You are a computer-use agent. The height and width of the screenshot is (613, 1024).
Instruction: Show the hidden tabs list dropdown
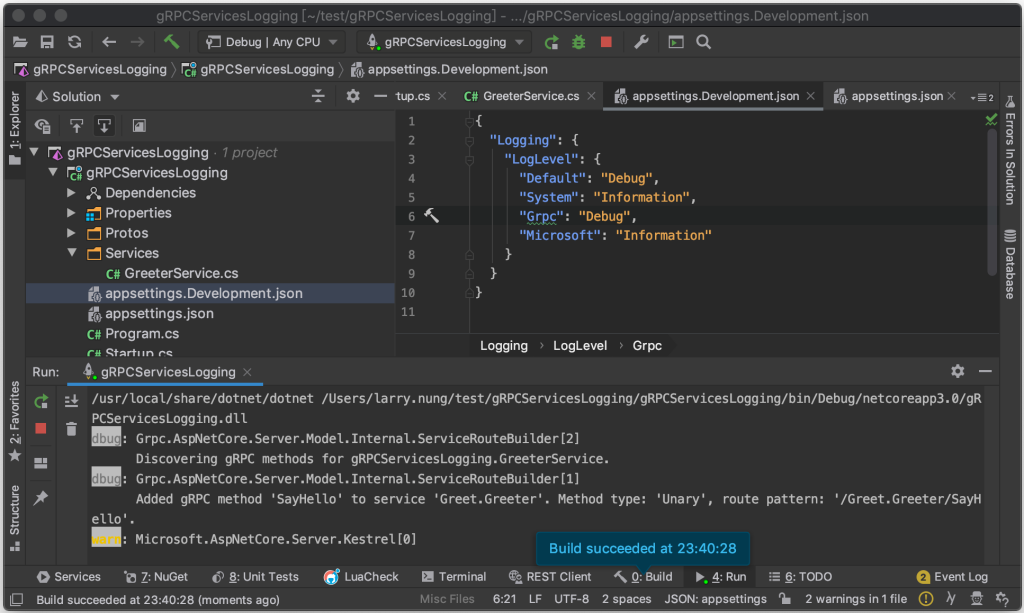click(x=982, y=97)
